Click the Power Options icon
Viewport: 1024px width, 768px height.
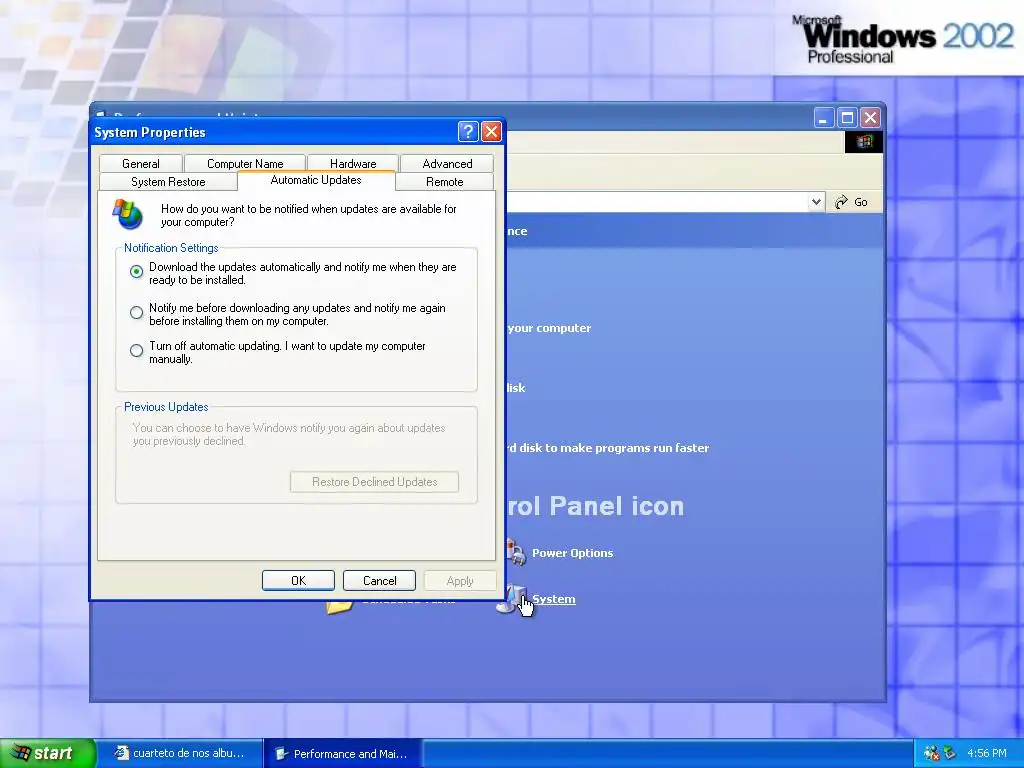click(516, 552)
